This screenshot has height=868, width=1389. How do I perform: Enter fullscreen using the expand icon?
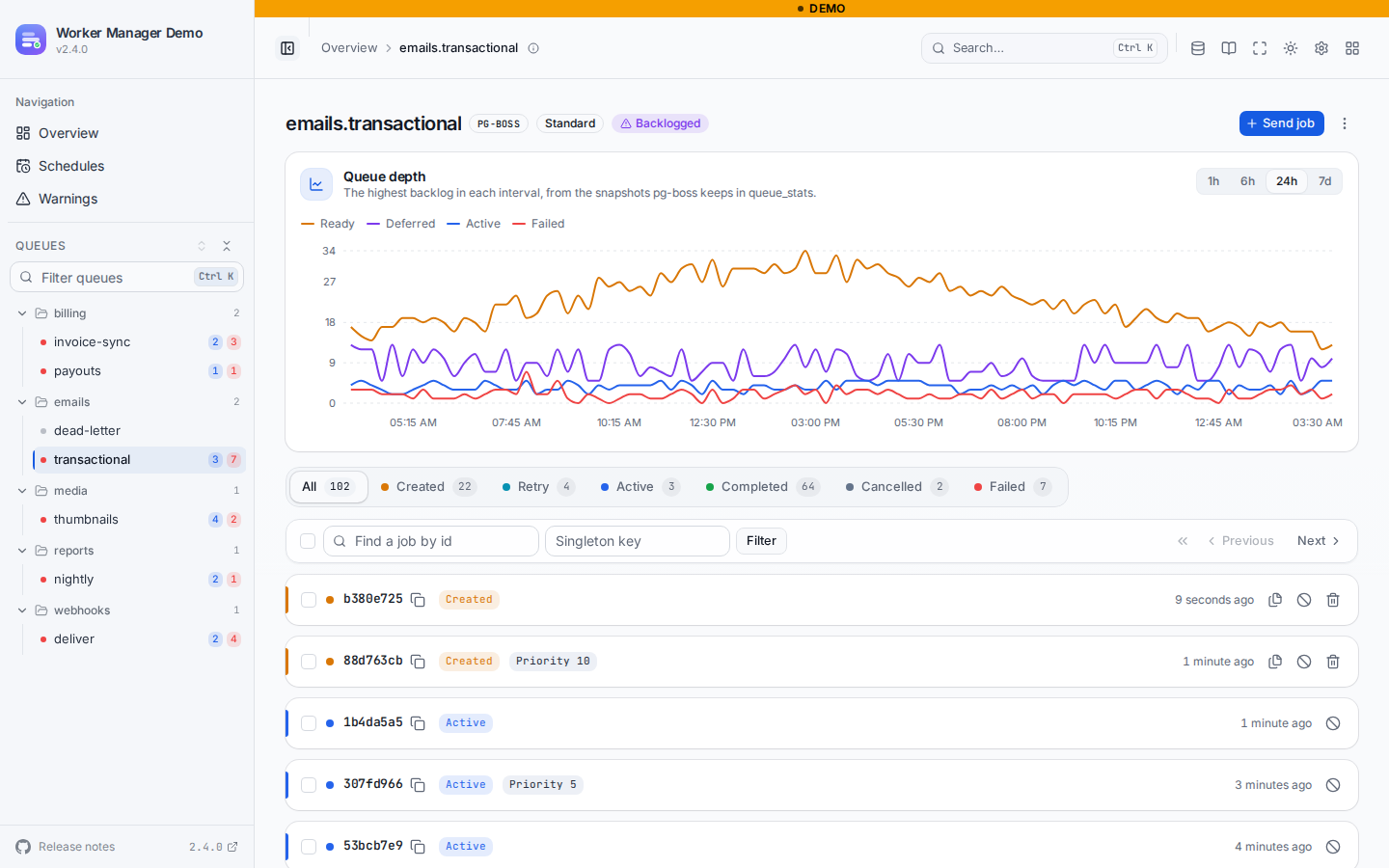pos(1260,48)
